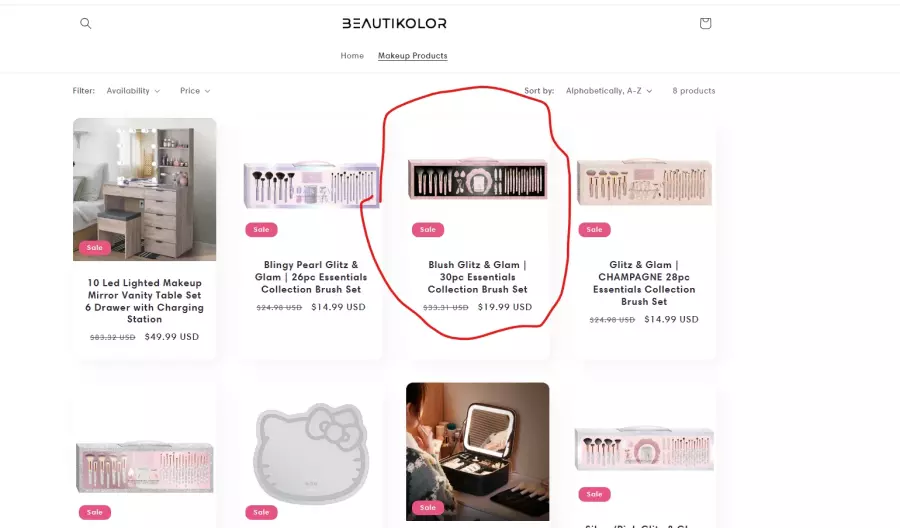This screenshot has width=900, height=528.
Task: Click the Hello Kitty mirror product image
Action: [x=311, y=452]
